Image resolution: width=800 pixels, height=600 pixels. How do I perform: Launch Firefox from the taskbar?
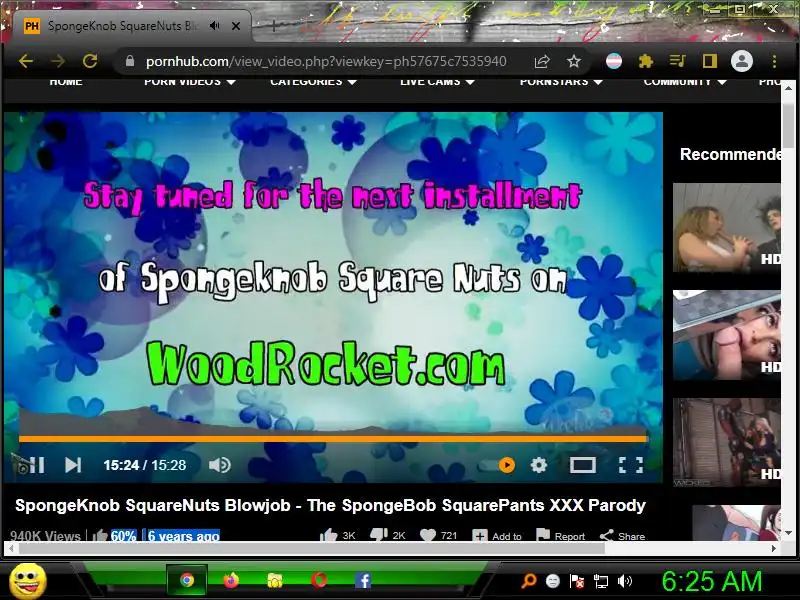(231, 581)
